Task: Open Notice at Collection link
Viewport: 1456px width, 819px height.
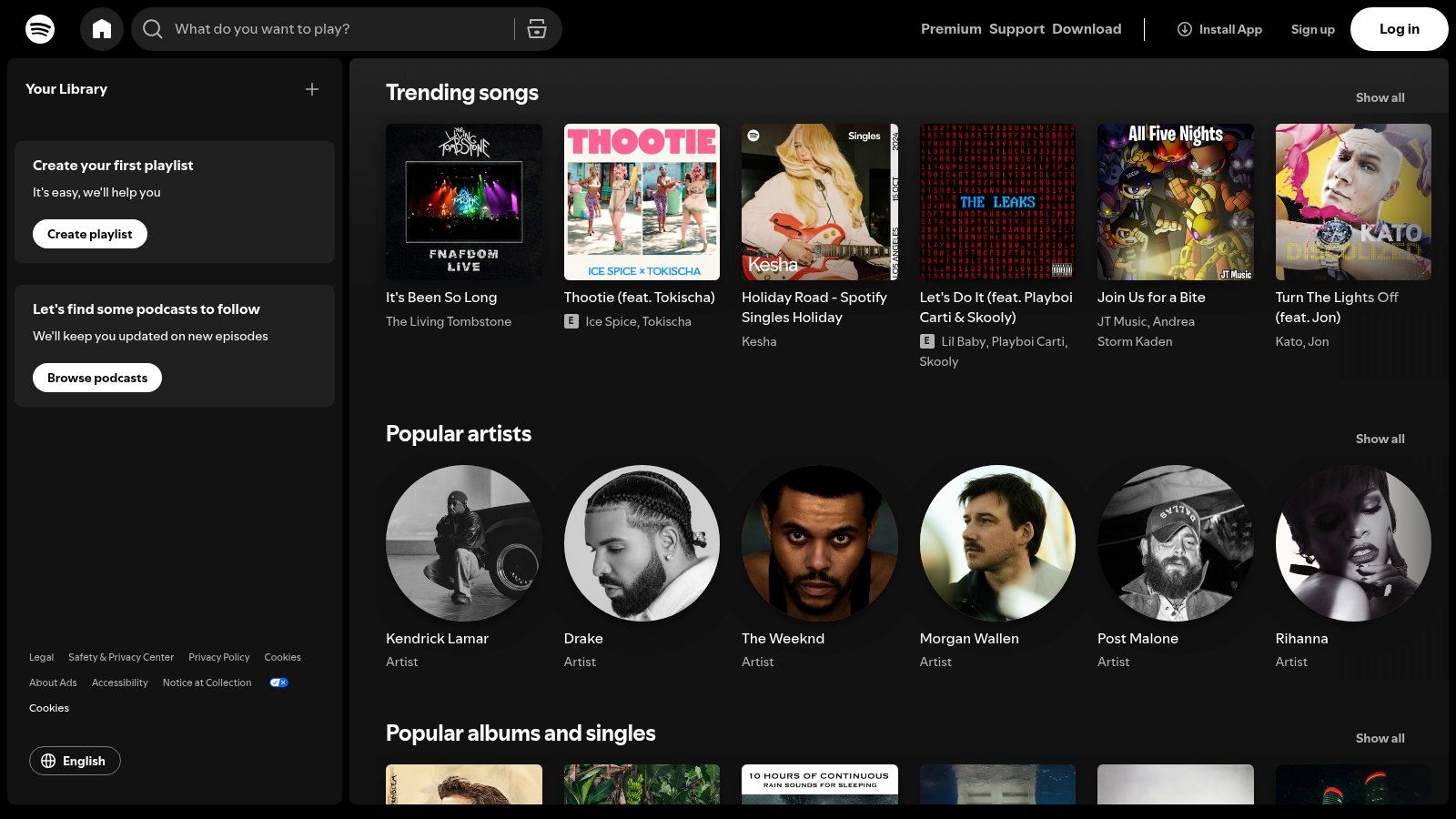Action: click(207, 682)
